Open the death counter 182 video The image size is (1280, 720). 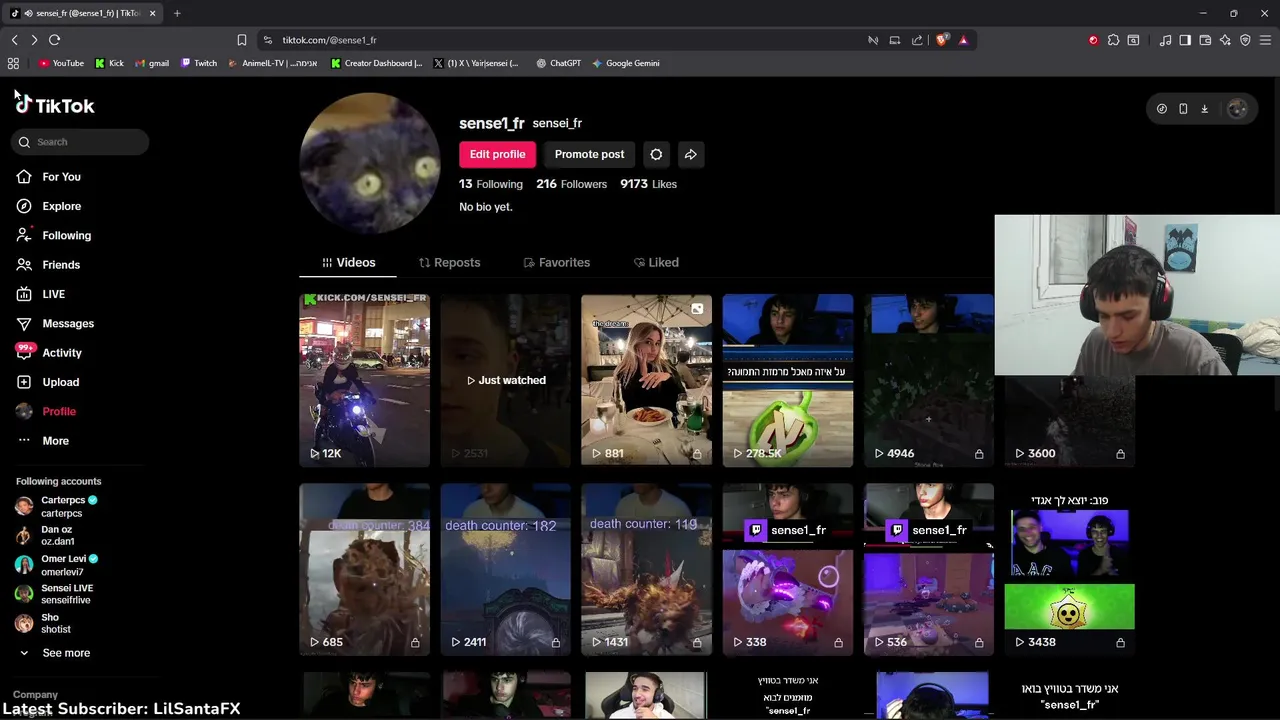tap(506, 570)
